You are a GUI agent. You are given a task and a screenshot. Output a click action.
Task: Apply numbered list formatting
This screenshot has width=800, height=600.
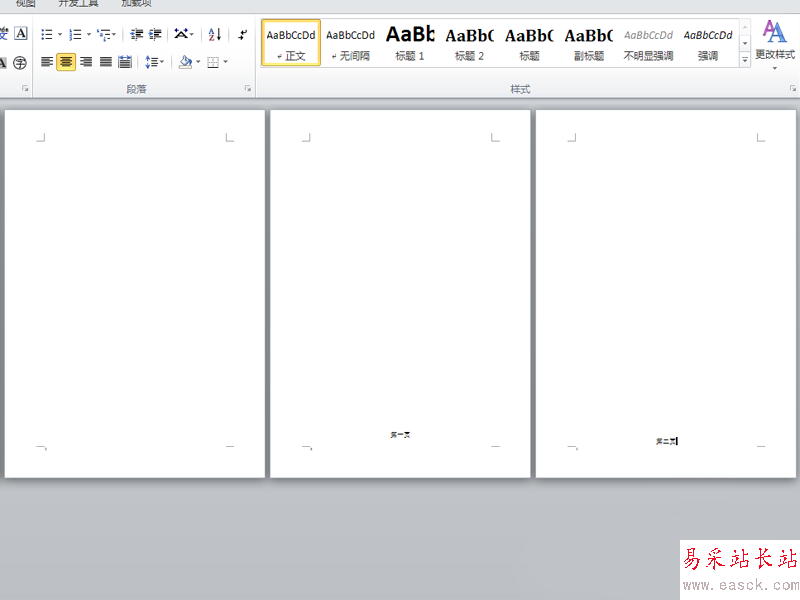pos(75,35)
